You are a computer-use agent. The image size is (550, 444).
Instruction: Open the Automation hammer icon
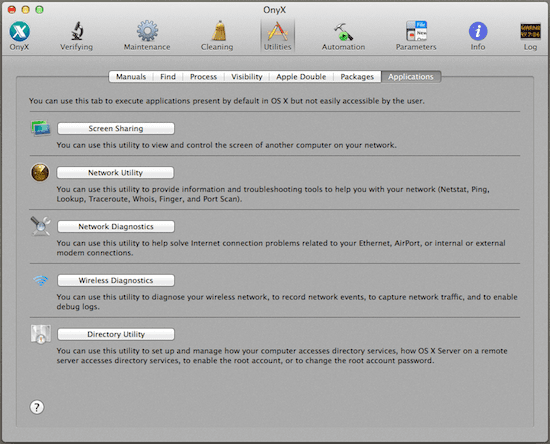tap(343, 32)
